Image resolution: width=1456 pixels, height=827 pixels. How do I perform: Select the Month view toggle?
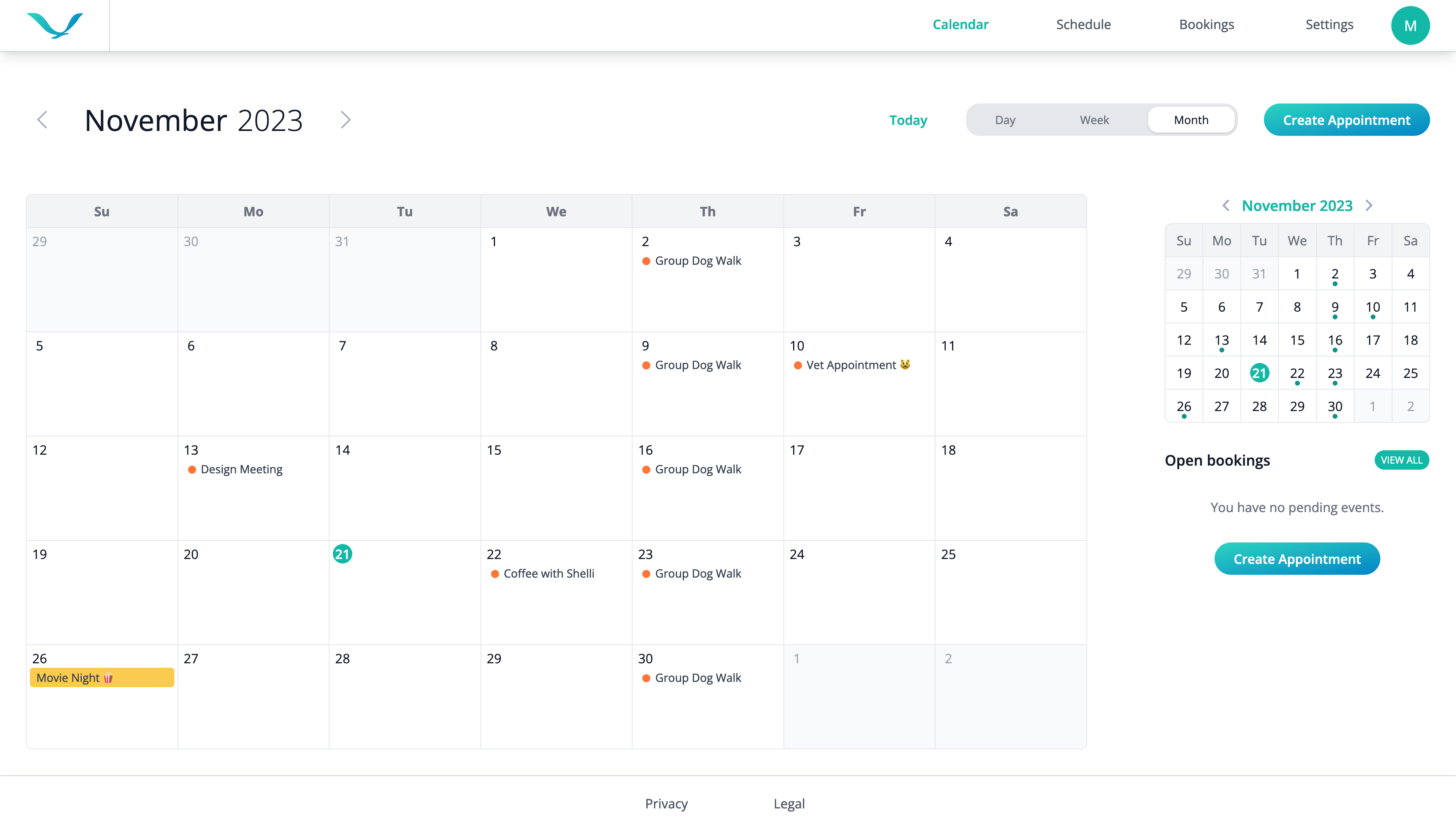pos(1191,120)
